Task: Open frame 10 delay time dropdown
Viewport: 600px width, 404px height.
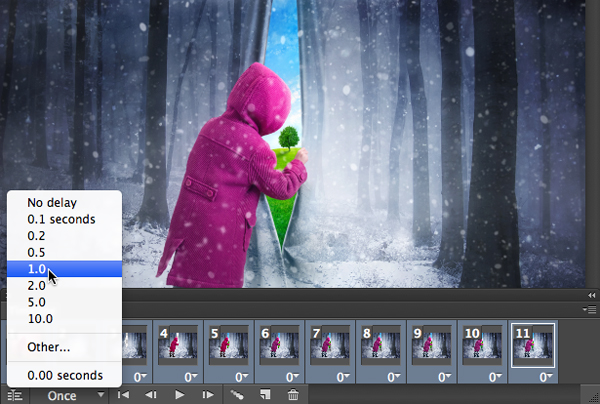Action: (496, 377)
